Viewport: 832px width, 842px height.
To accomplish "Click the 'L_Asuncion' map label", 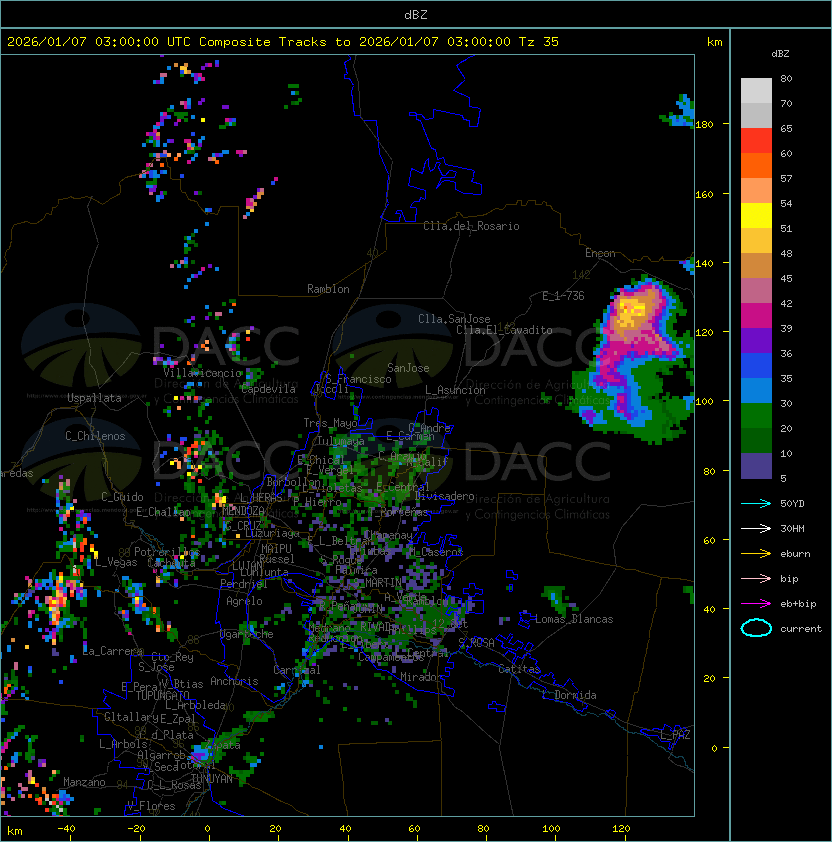I will [455, 390].
